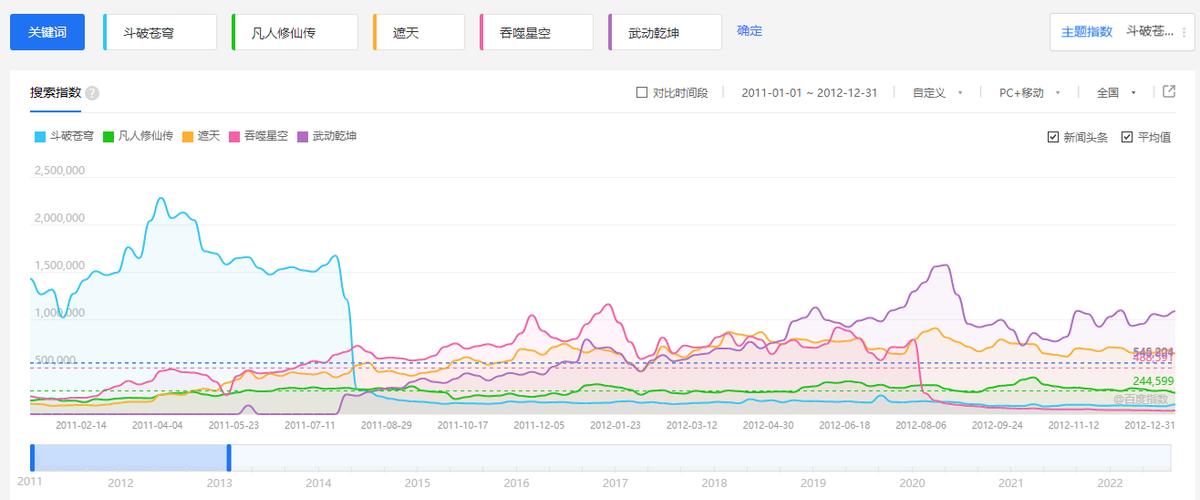The width and height of the screenshot is (1200, 500).
Task: Uncheck the 新闻头条 checkbox
Action: (x=1053, y=137)
